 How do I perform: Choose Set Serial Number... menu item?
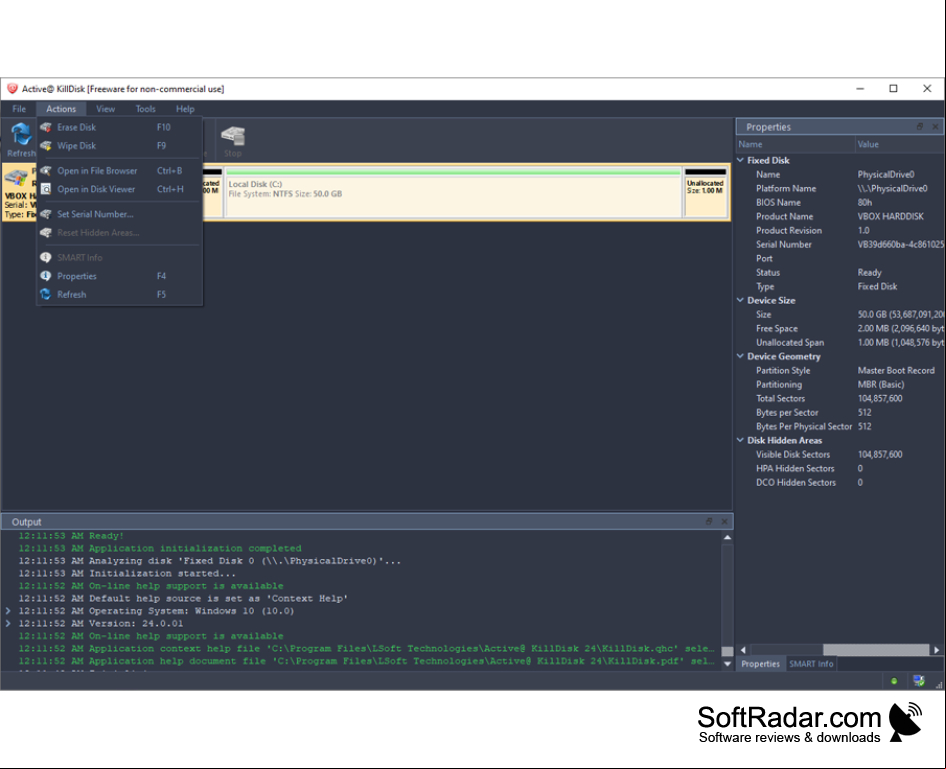tap(119, 214)
